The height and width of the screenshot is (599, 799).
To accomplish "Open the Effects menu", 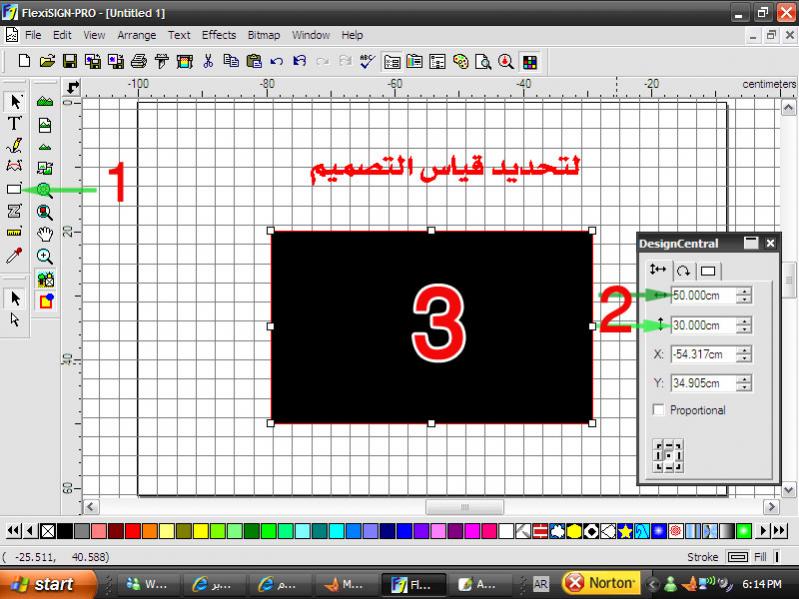I will pos(219,35).
